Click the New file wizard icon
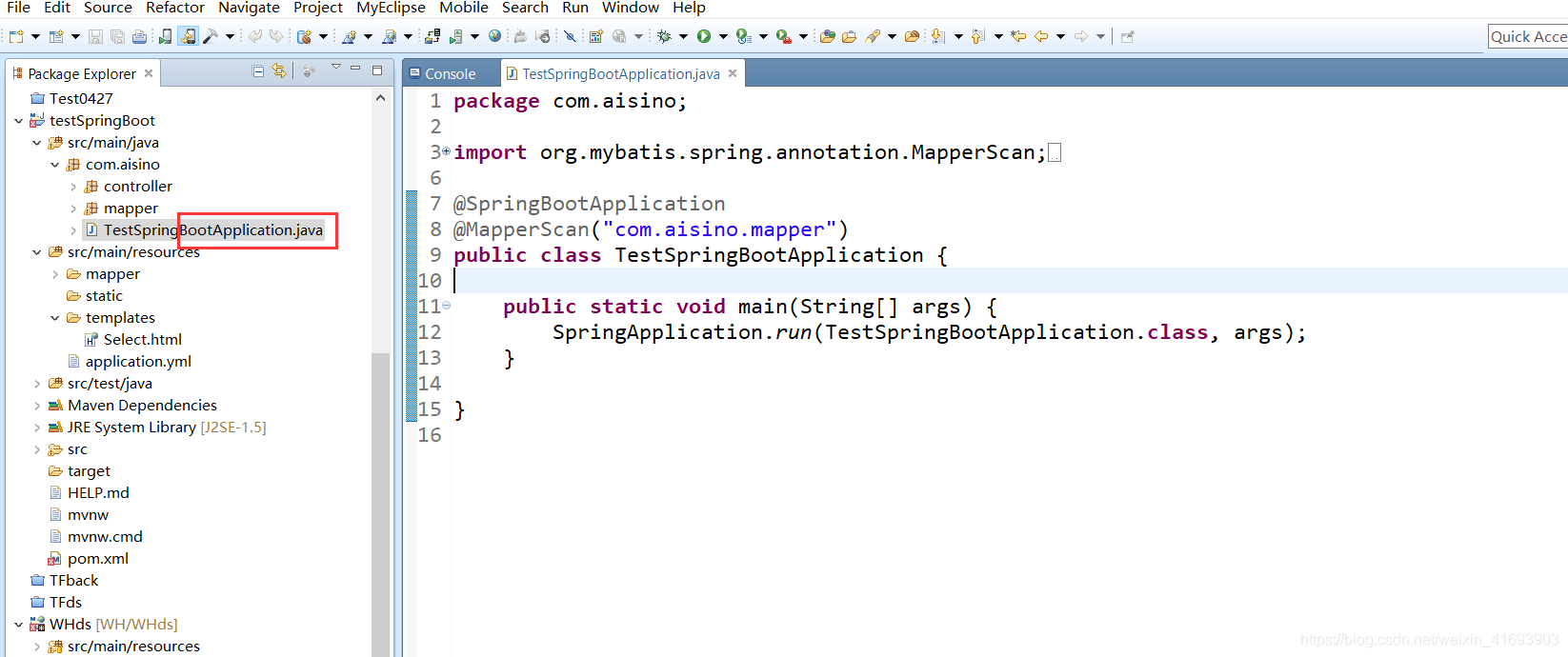This screenshot has height=657, width=1568. (16, 36)
